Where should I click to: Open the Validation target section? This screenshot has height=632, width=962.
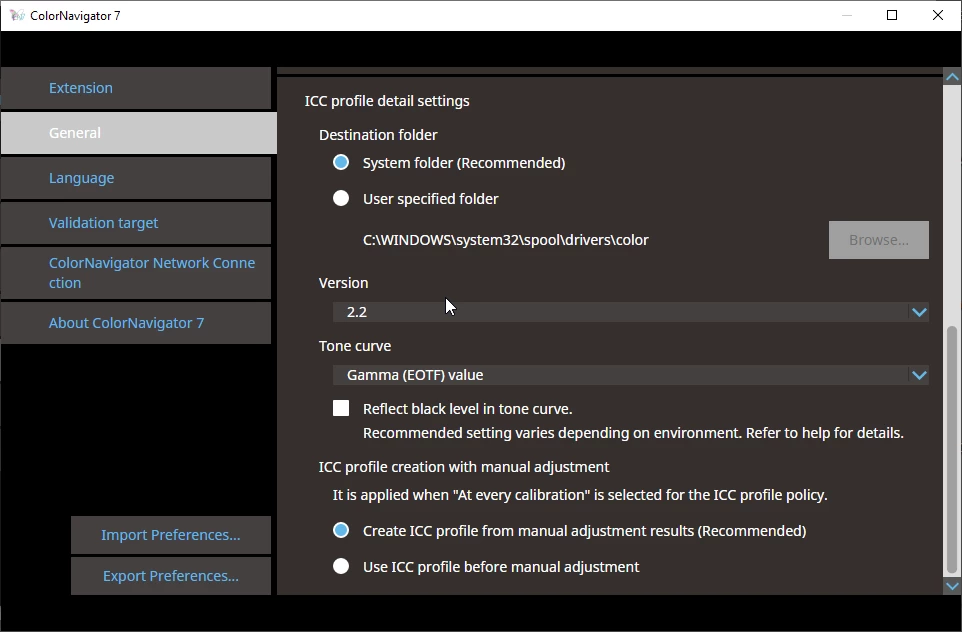pos(135,223)
